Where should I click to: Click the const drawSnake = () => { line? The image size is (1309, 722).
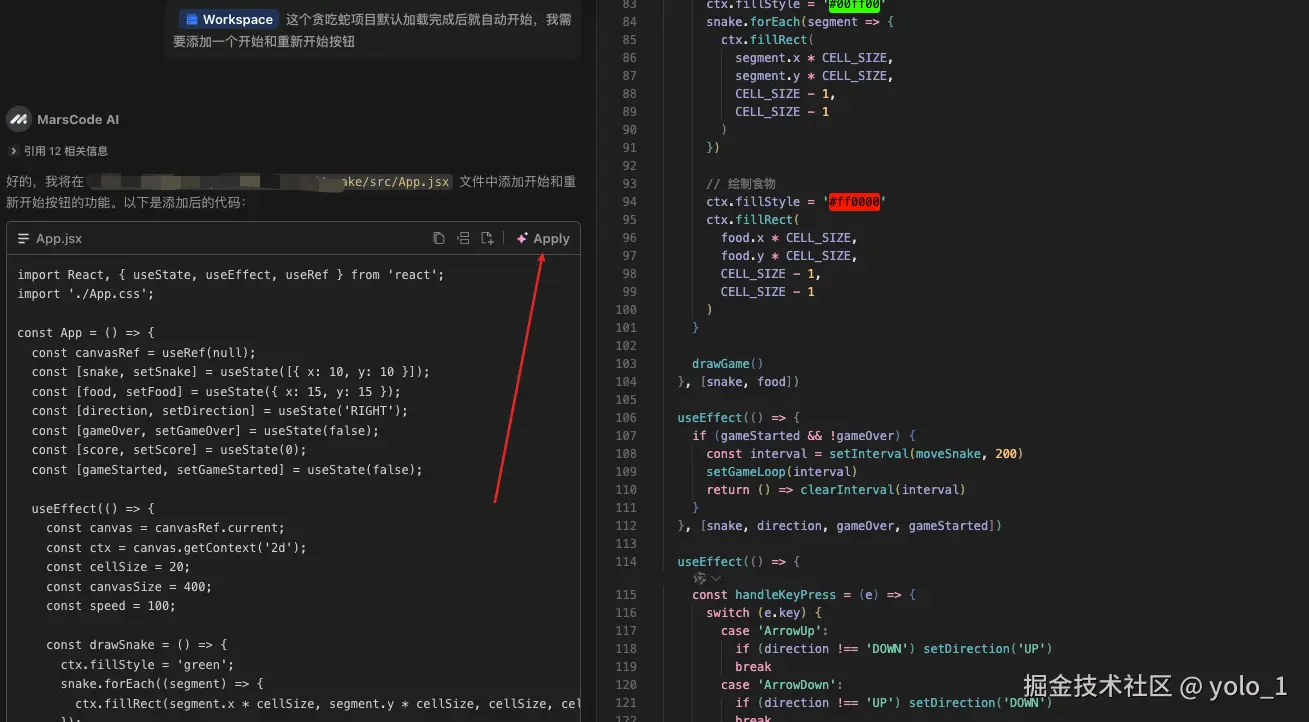click(x=137, y=645)
